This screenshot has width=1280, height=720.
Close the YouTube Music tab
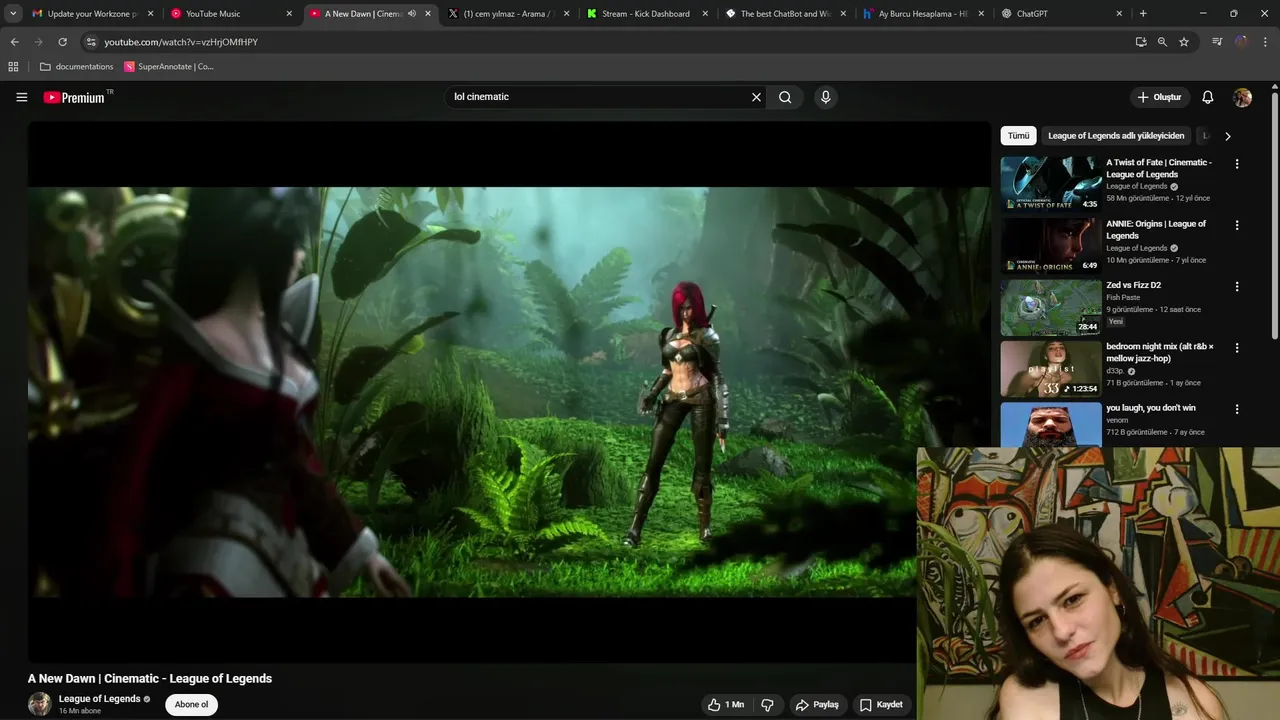point(290,14)
